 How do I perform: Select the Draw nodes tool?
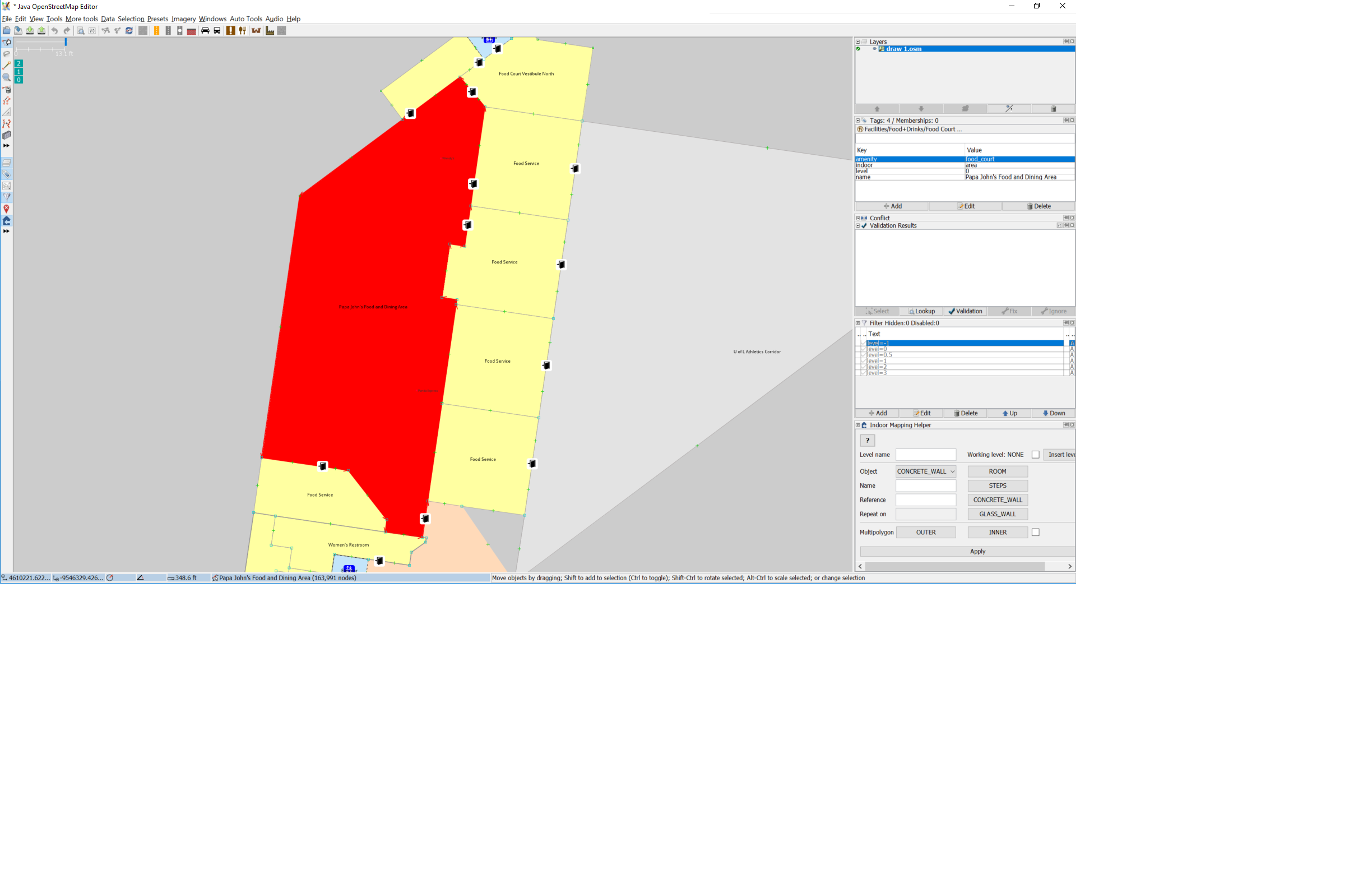6,66
